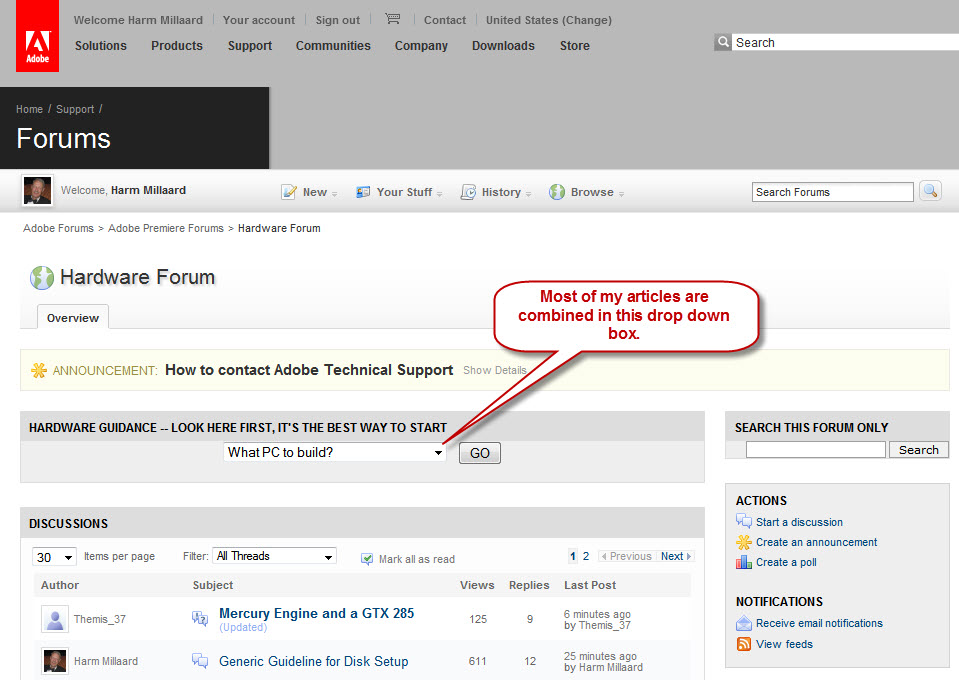Click the Search Forums input field
This screenshot has width=959, height=680.
pos(832,192)
